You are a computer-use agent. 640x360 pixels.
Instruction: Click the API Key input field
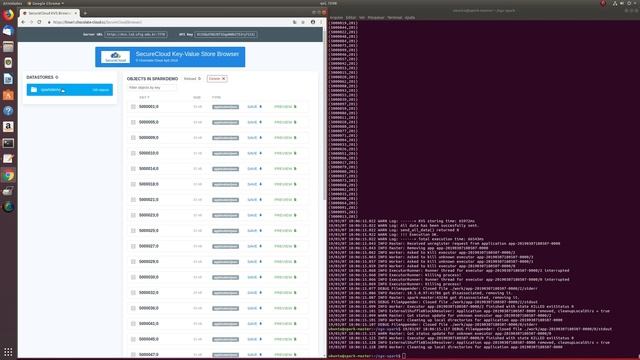tap(226, 35)
